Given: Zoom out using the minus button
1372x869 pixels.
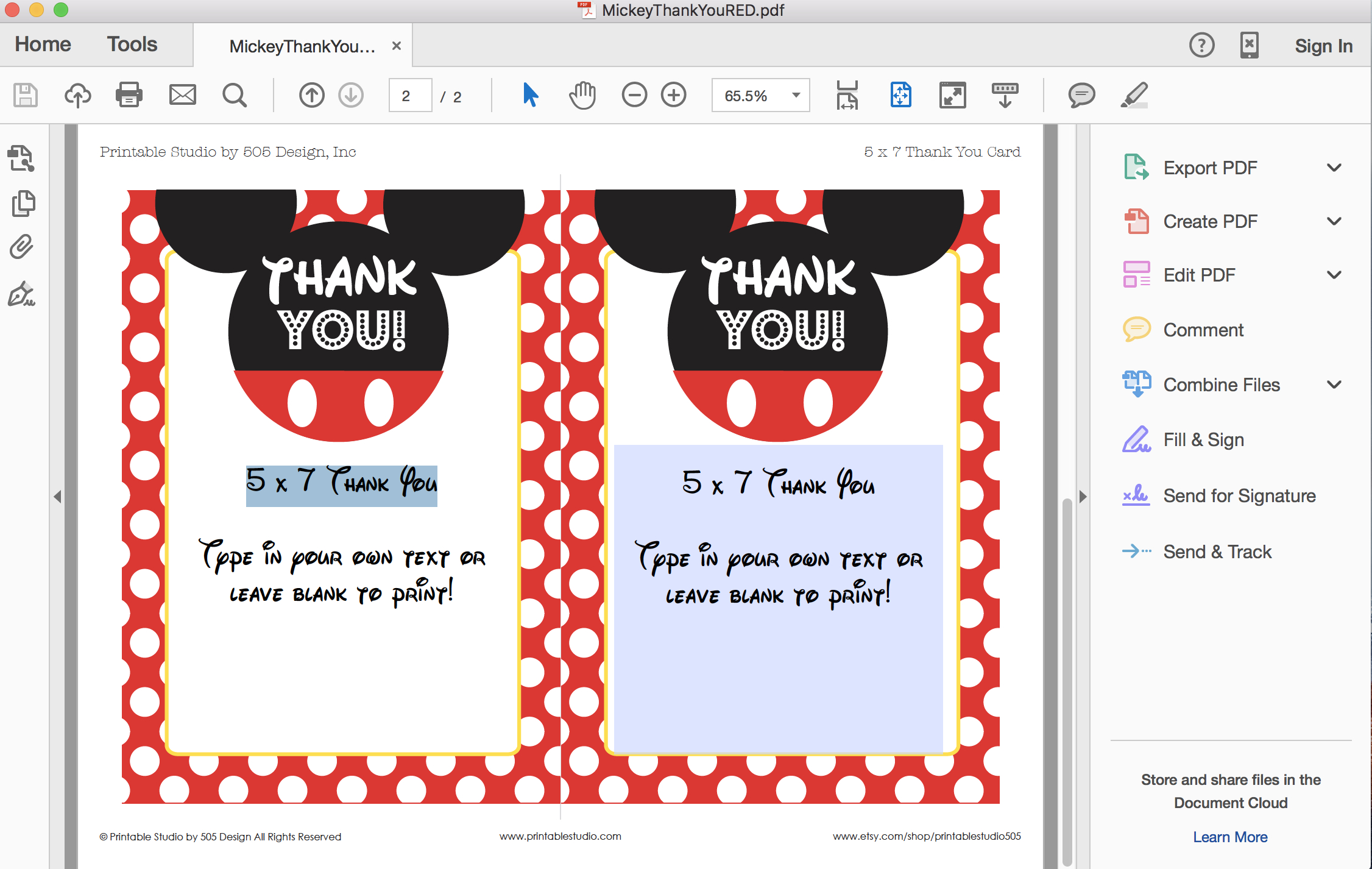Looking at the screenshot, I should pos(634,95).
